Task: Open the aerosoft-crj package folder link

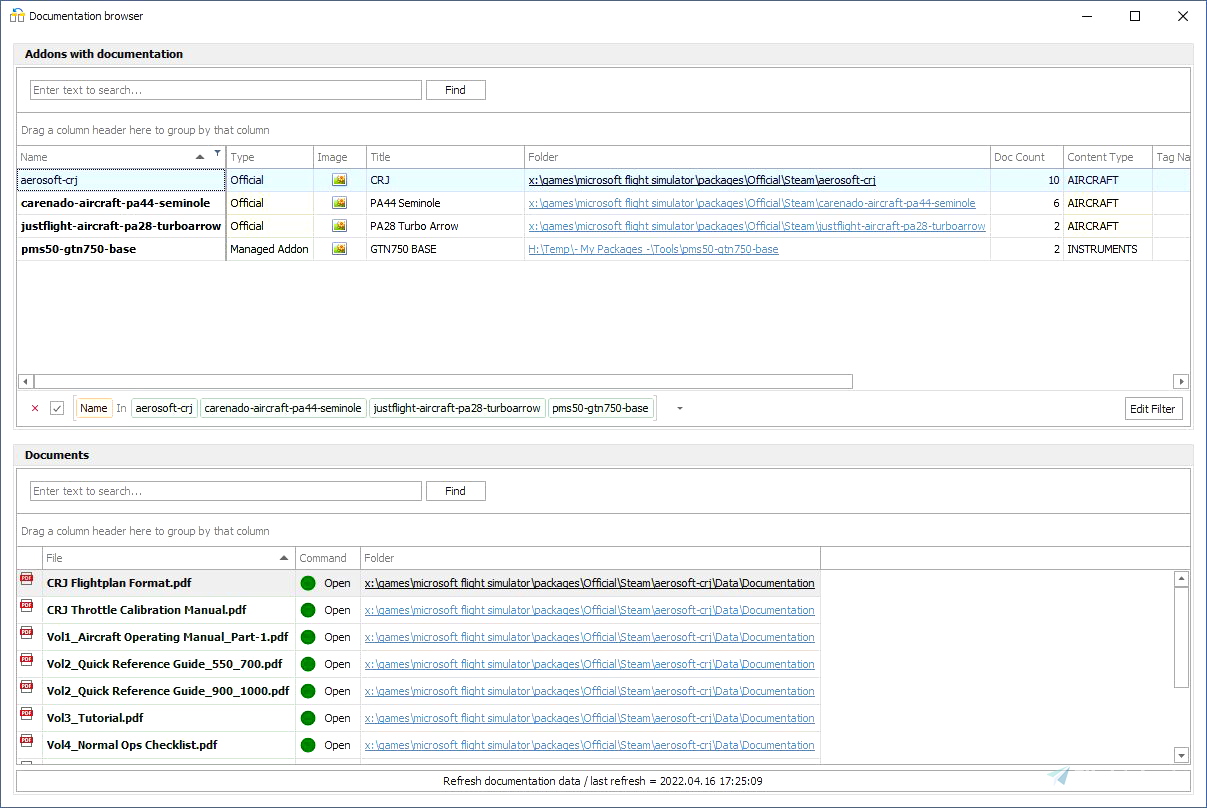Action: (702, 180)
